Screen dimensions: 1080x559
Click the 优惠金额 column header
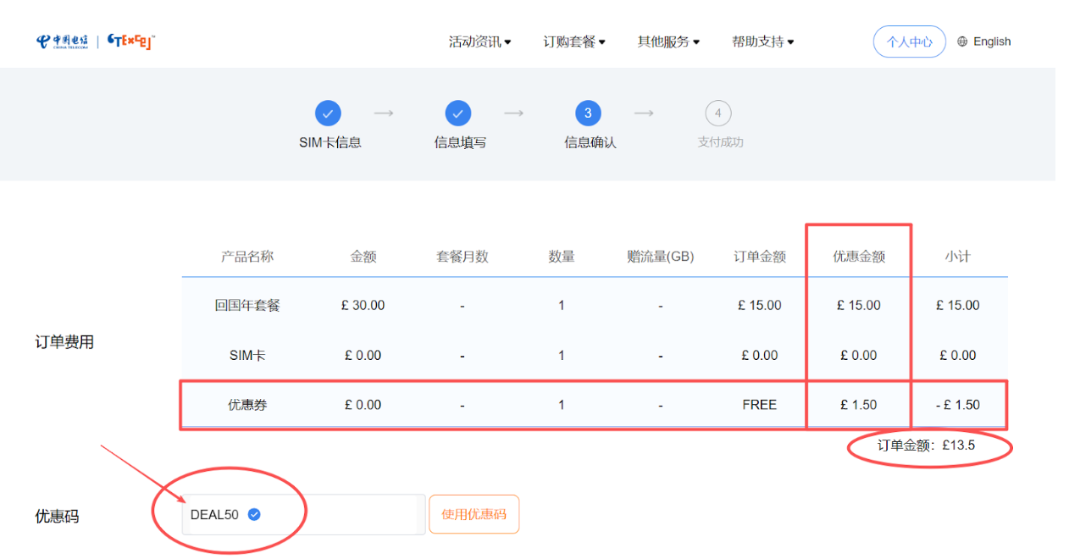(859, 256)
